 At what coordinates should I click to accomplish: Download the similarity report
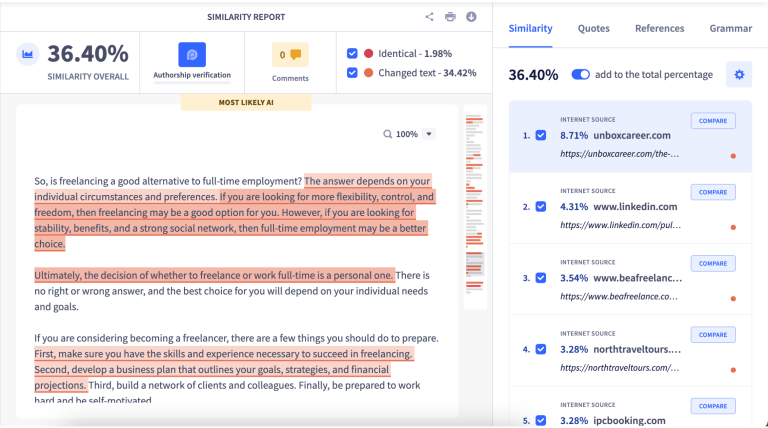tap(471, 17)
